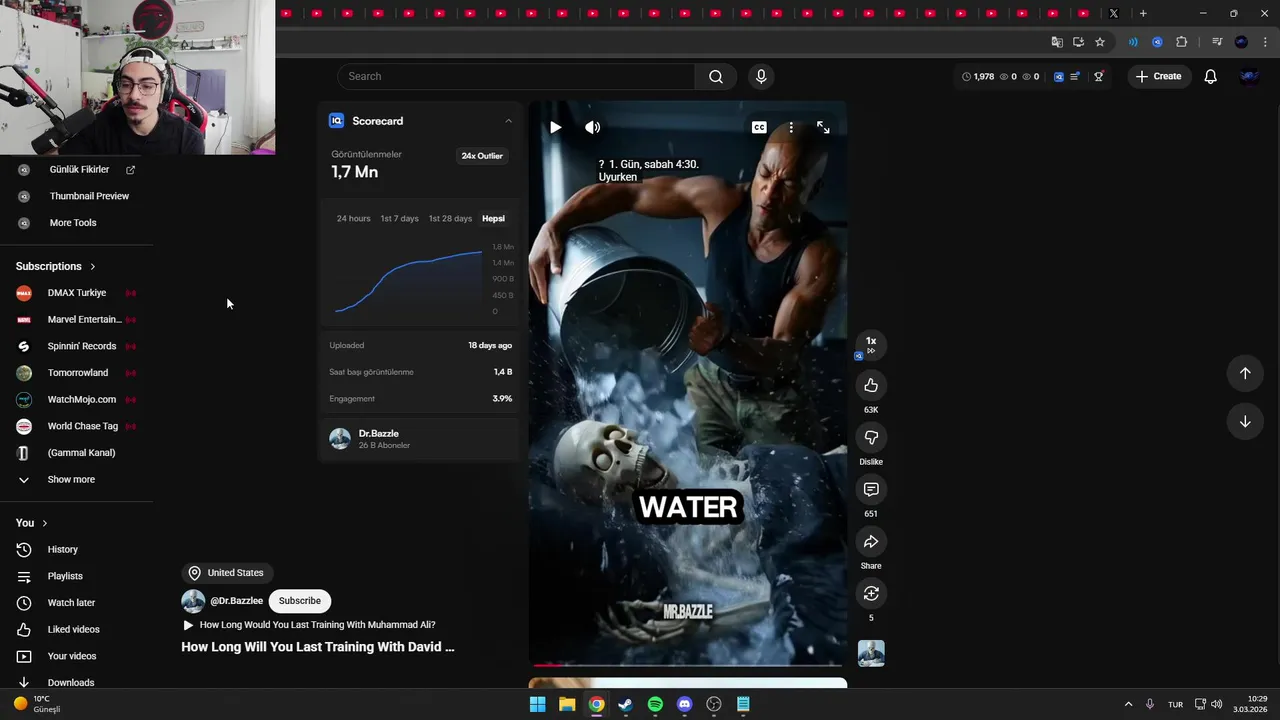Open the vidIQ list icon with blue dot
The image size is (1280, 720).
tap(1074, 76)
